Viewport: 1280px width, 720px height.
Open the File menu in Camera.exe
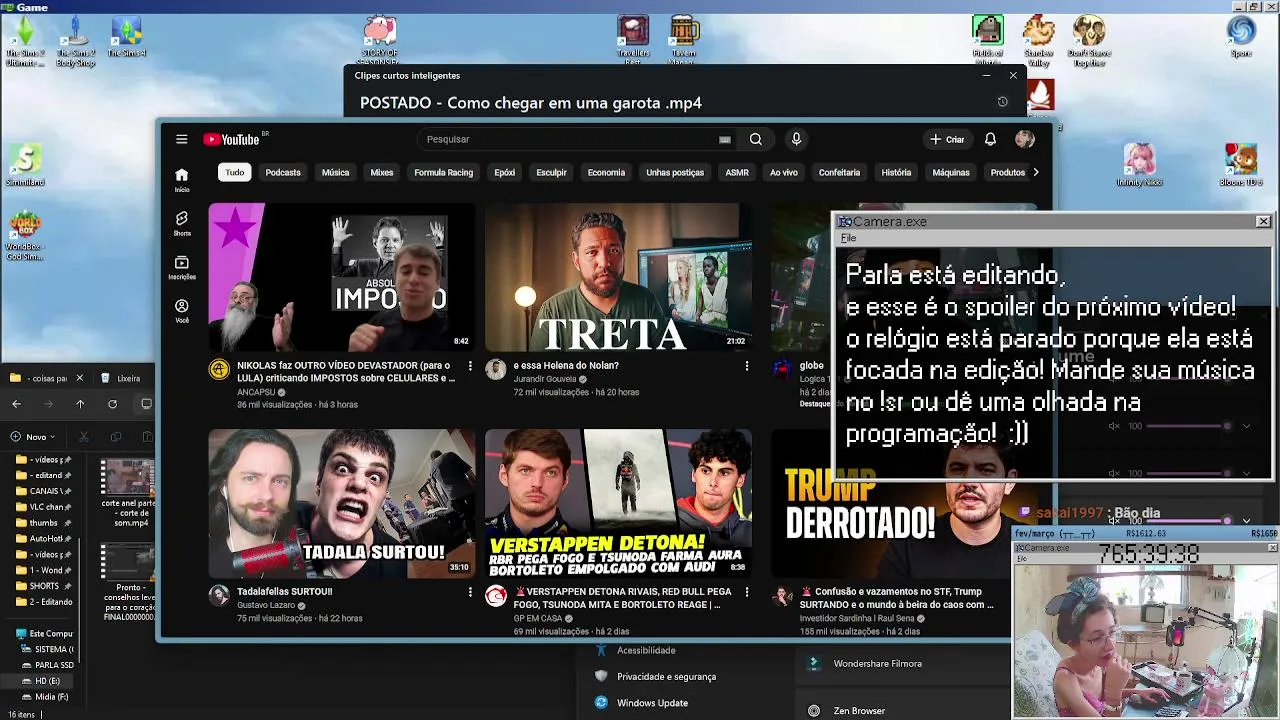(848, 238)
